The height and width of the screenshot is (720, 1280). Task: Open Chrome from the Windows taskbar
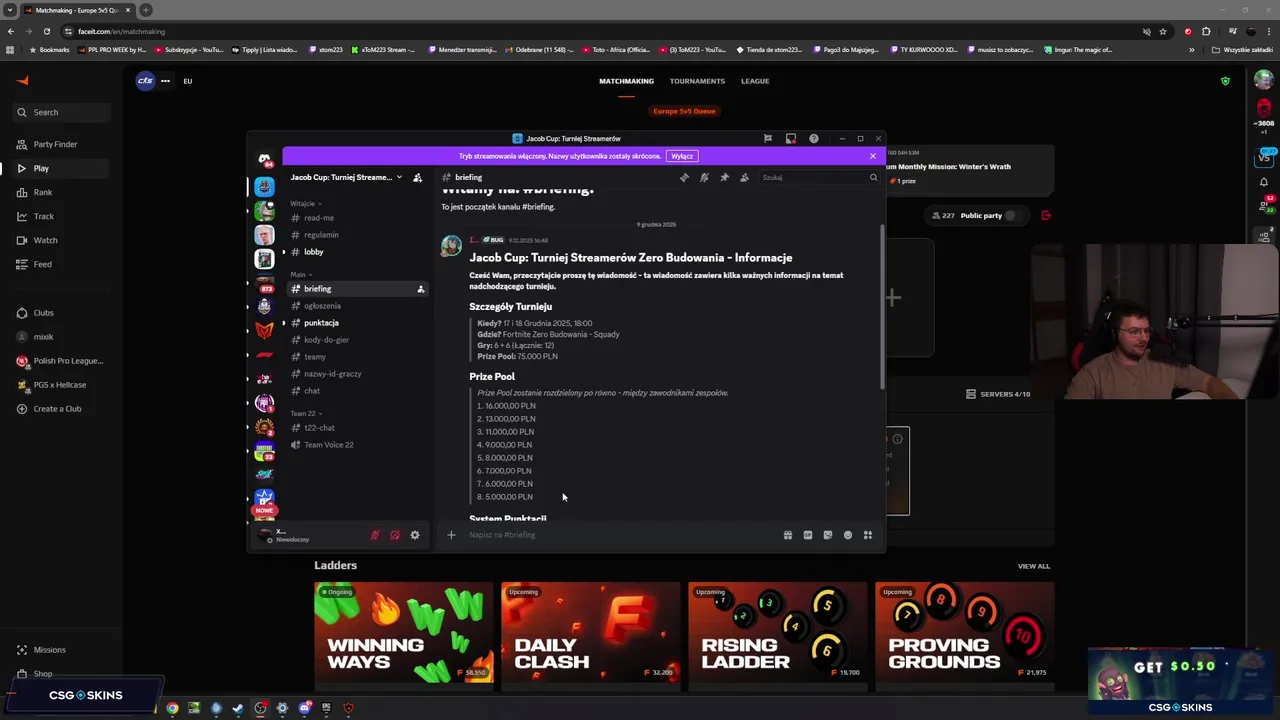tap(172, 708)
